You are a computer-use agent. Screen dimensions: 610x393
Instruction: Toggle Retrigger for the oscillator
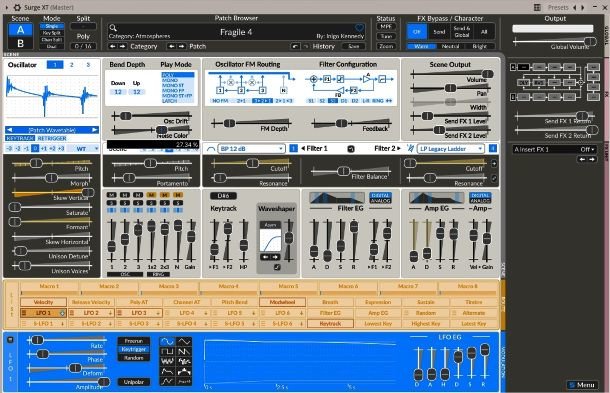52,138
